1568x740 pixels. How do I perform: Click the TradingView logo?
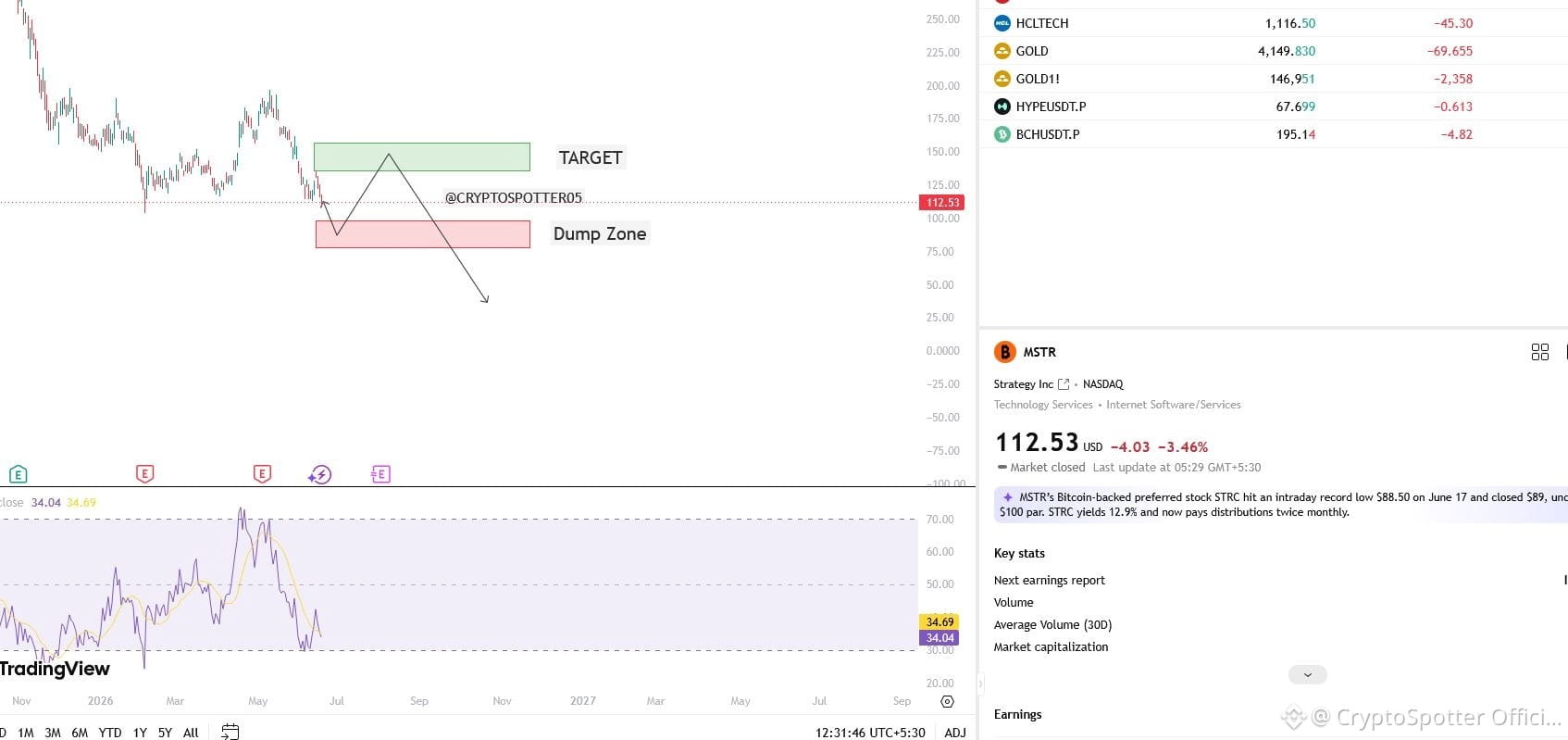55,669
